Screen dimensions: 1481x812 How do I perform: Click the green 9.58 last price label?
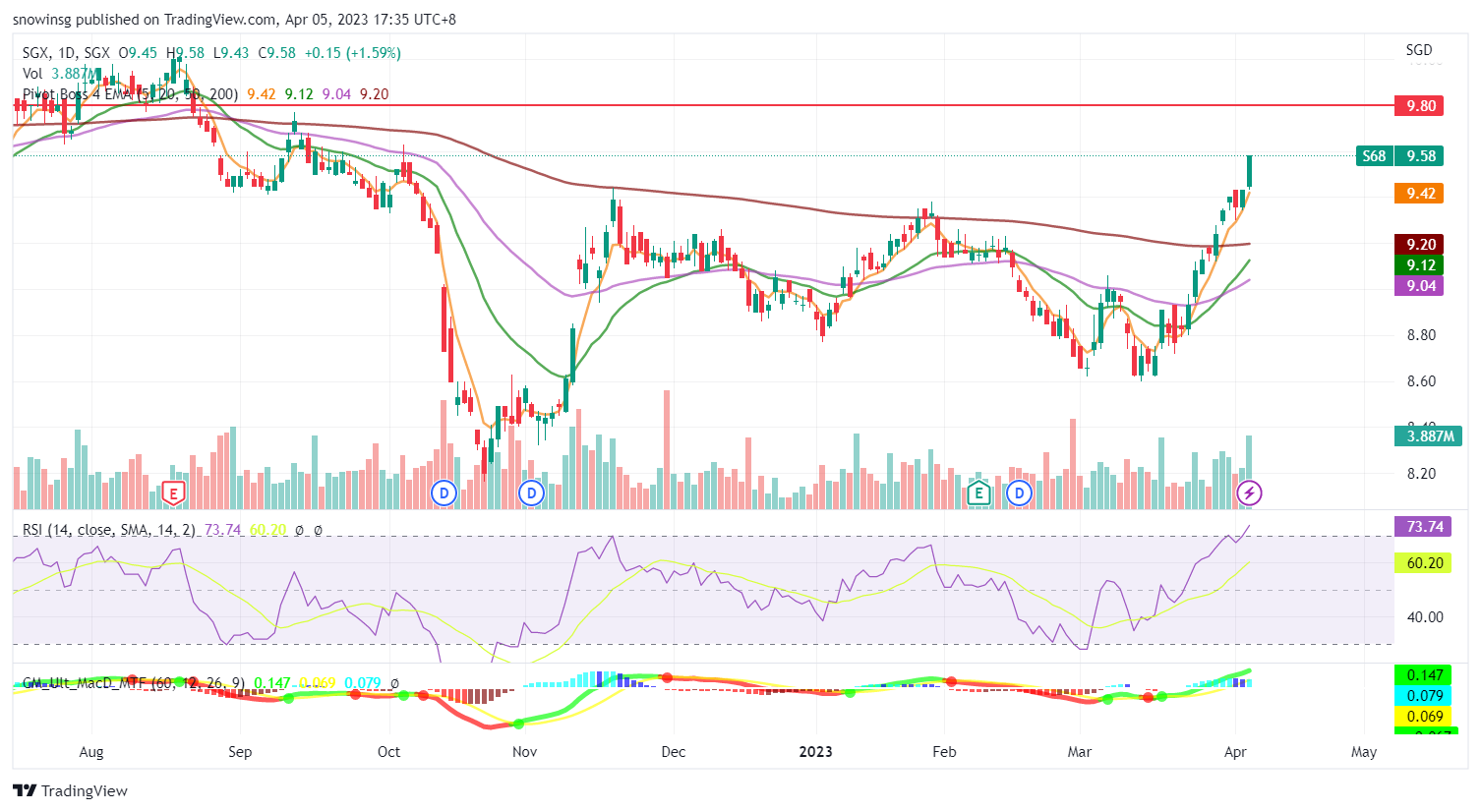pyautogui.click(x=1420, y=155)
